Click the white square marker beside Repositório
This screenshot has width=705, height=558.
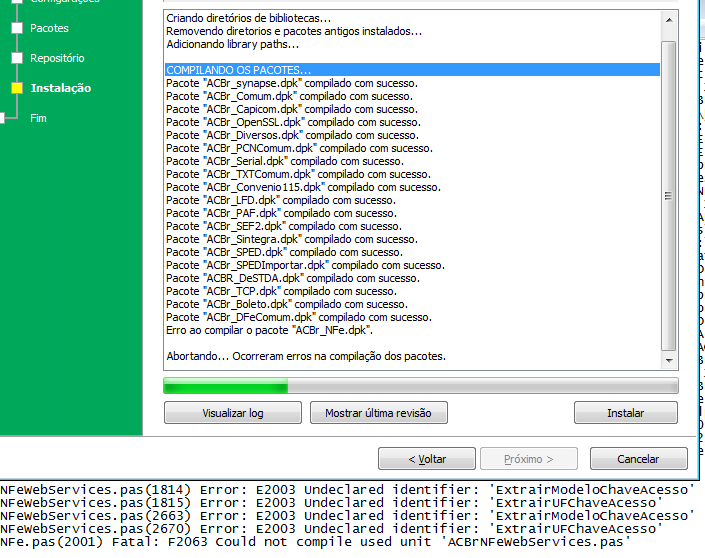[17, 58]
